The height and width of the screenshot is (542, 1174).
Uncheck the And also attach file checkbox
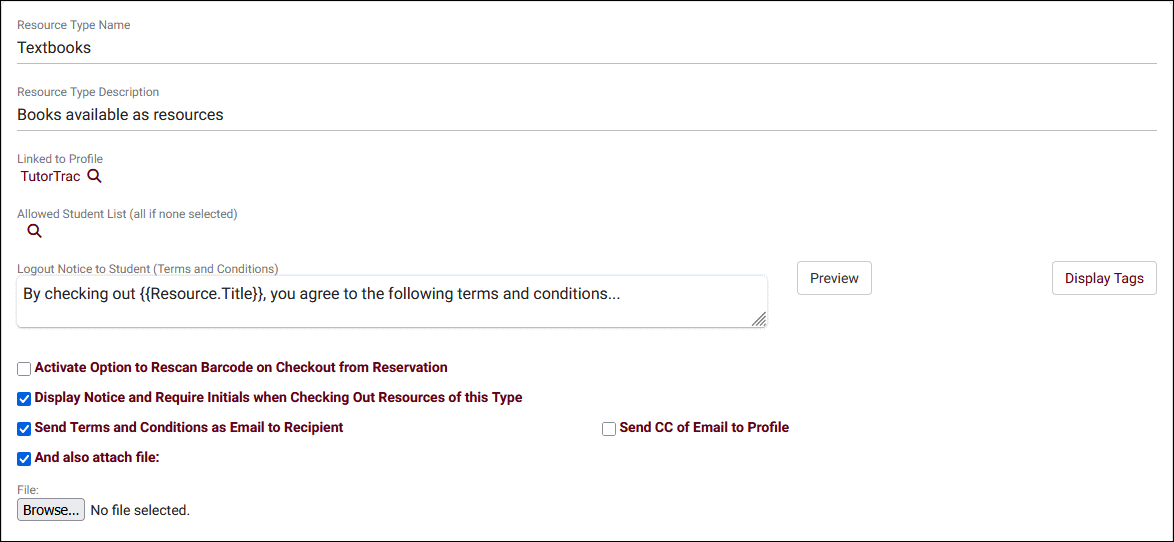[25, 458]
